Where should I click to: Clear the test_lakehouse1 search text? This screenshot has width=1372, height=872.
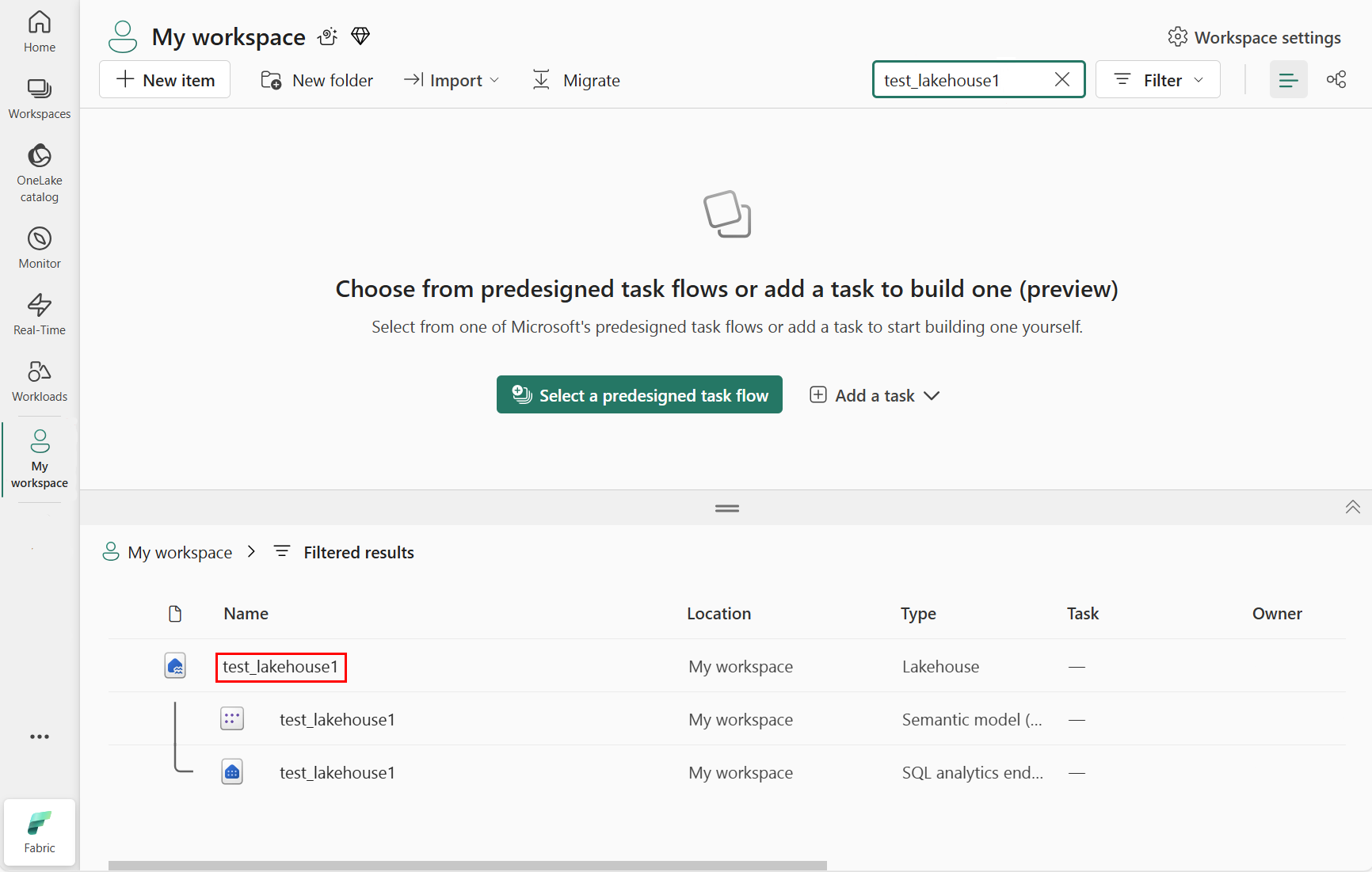point(1062,80)
